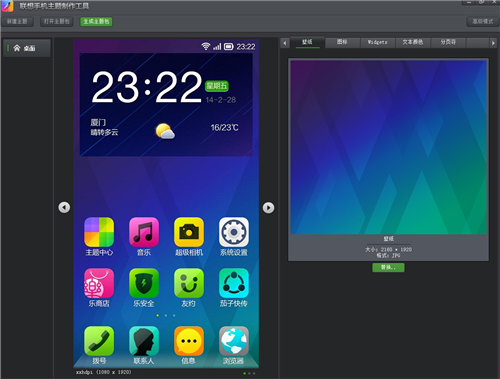
Task: Open the 主题中心 theme center app icon
Action: pos(99,232)
